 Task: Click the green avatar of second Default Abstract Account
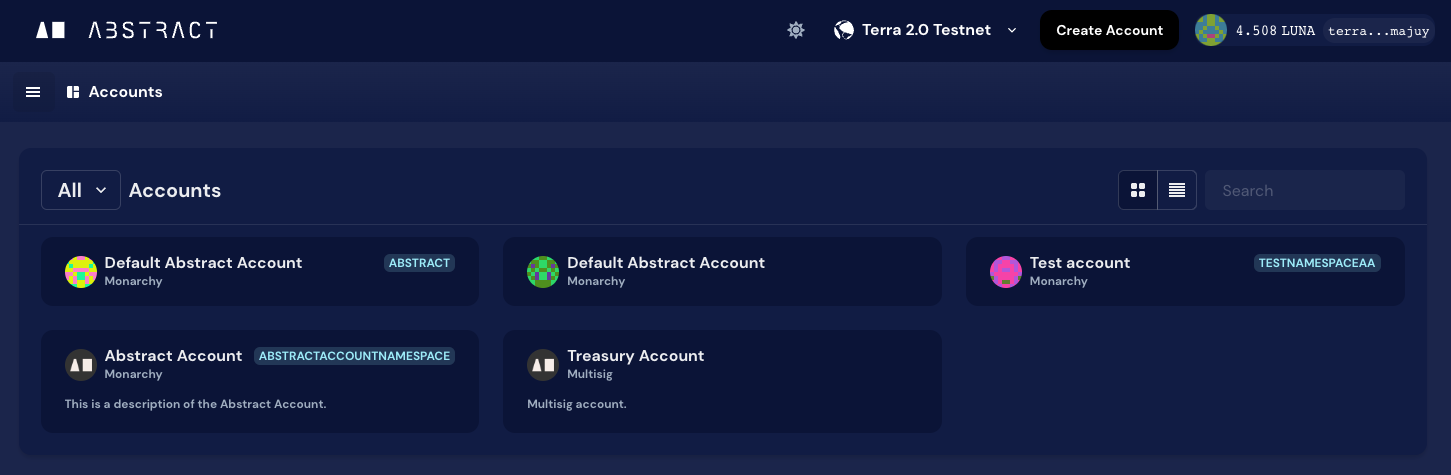coord(543,271)
